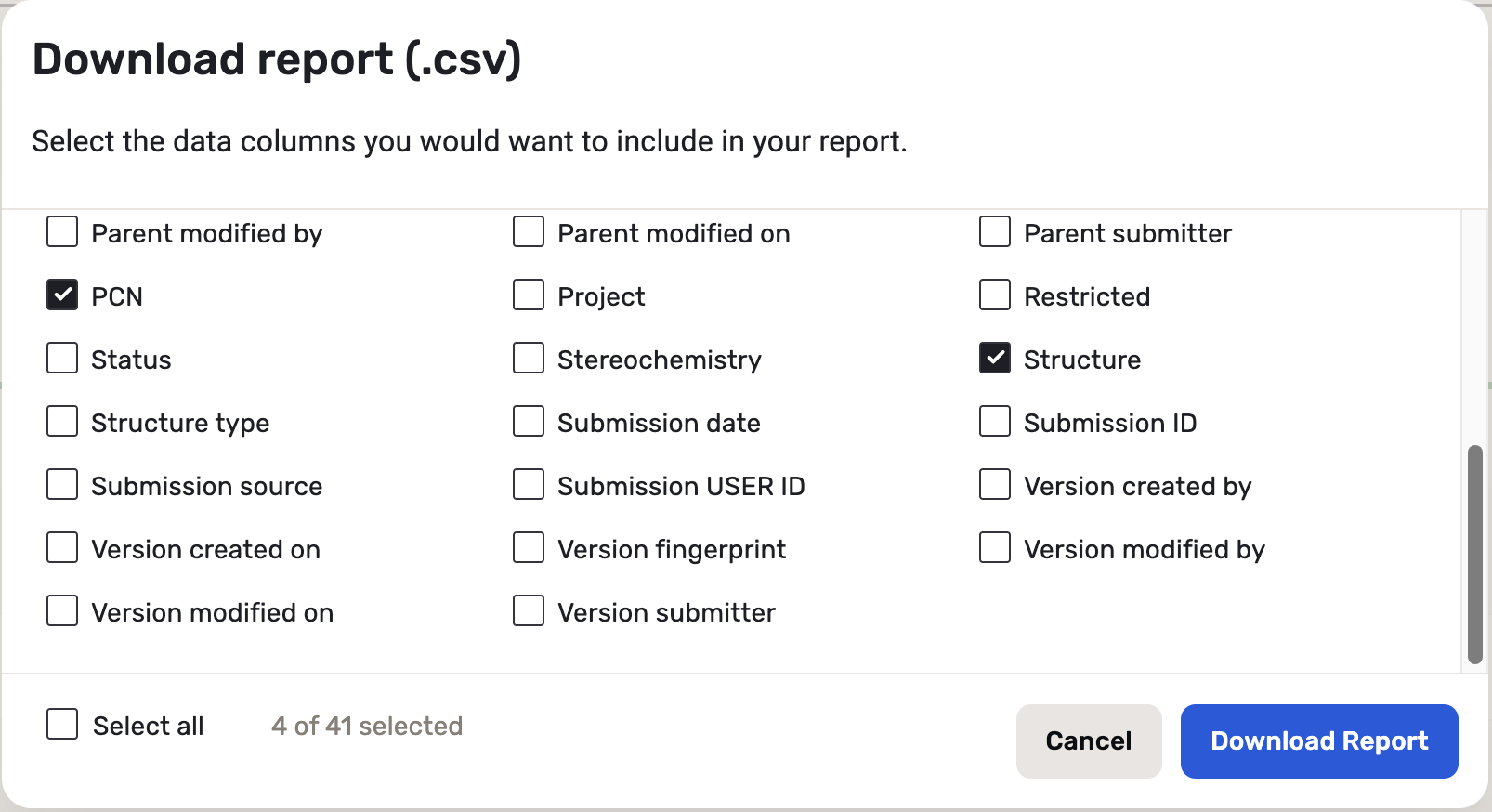This screenshot has height=812, width=1492.
Task: Enable the Restricted column checkbox
Action: tap(995, 295)
